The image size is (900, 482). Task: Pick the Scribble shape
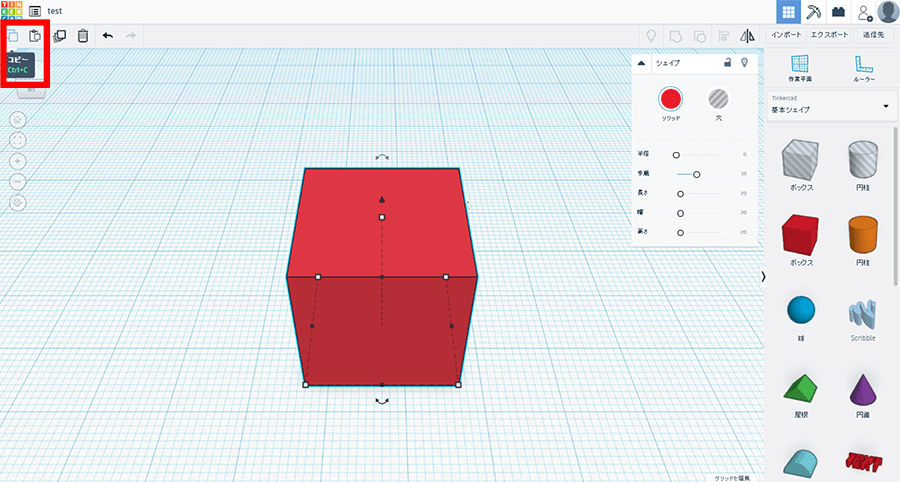pyautogui.click(x=863, y=315)
